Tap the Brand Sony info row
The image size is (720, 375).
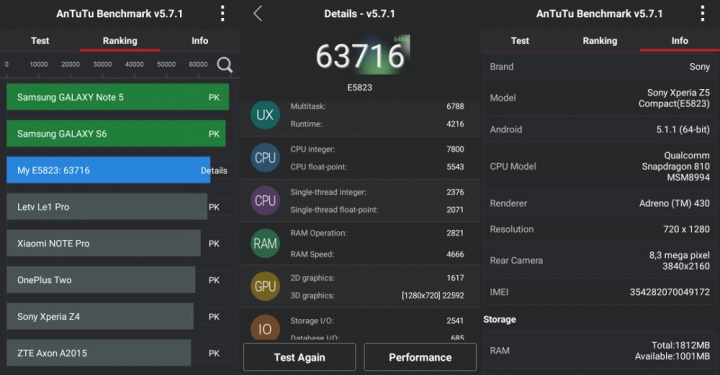pos(600,67)
